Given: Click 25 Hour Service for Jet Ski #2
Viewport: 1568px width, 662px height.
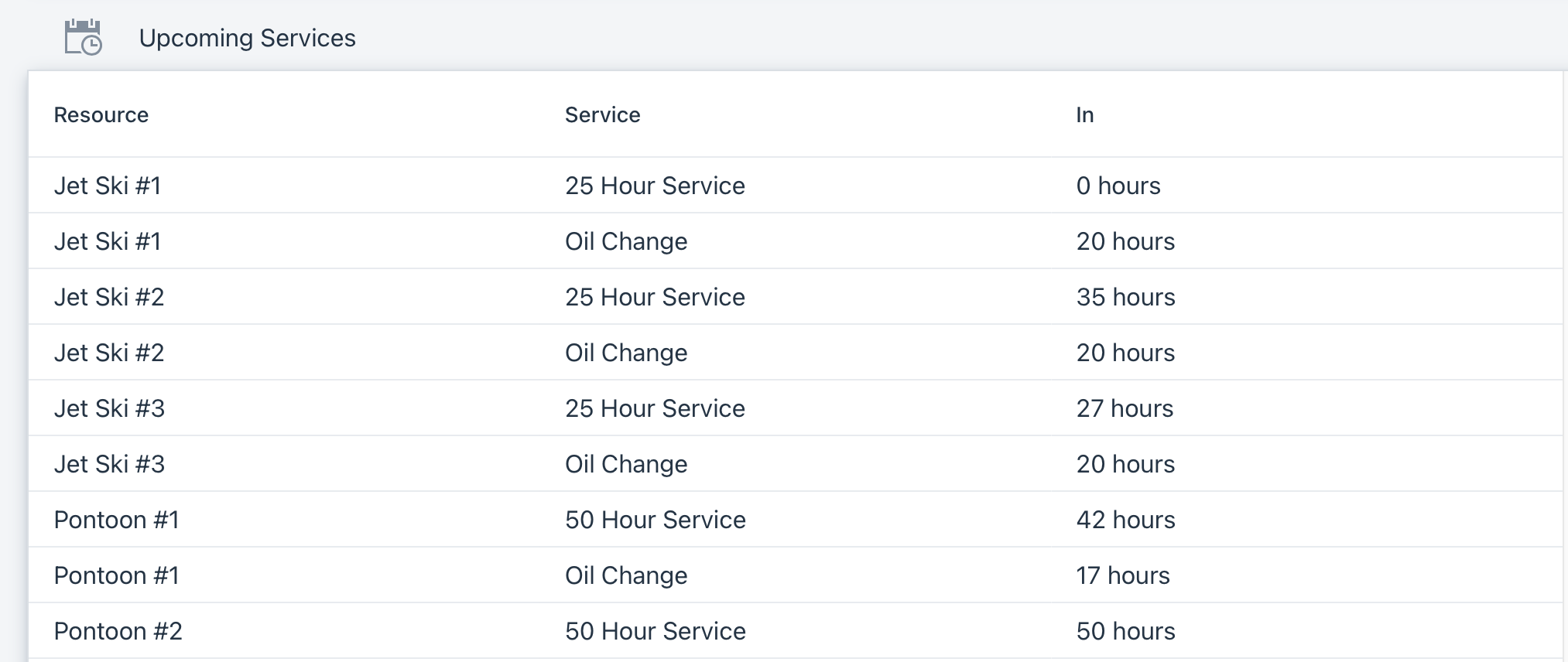Looking at the screenshot, I should pos(656,297).
